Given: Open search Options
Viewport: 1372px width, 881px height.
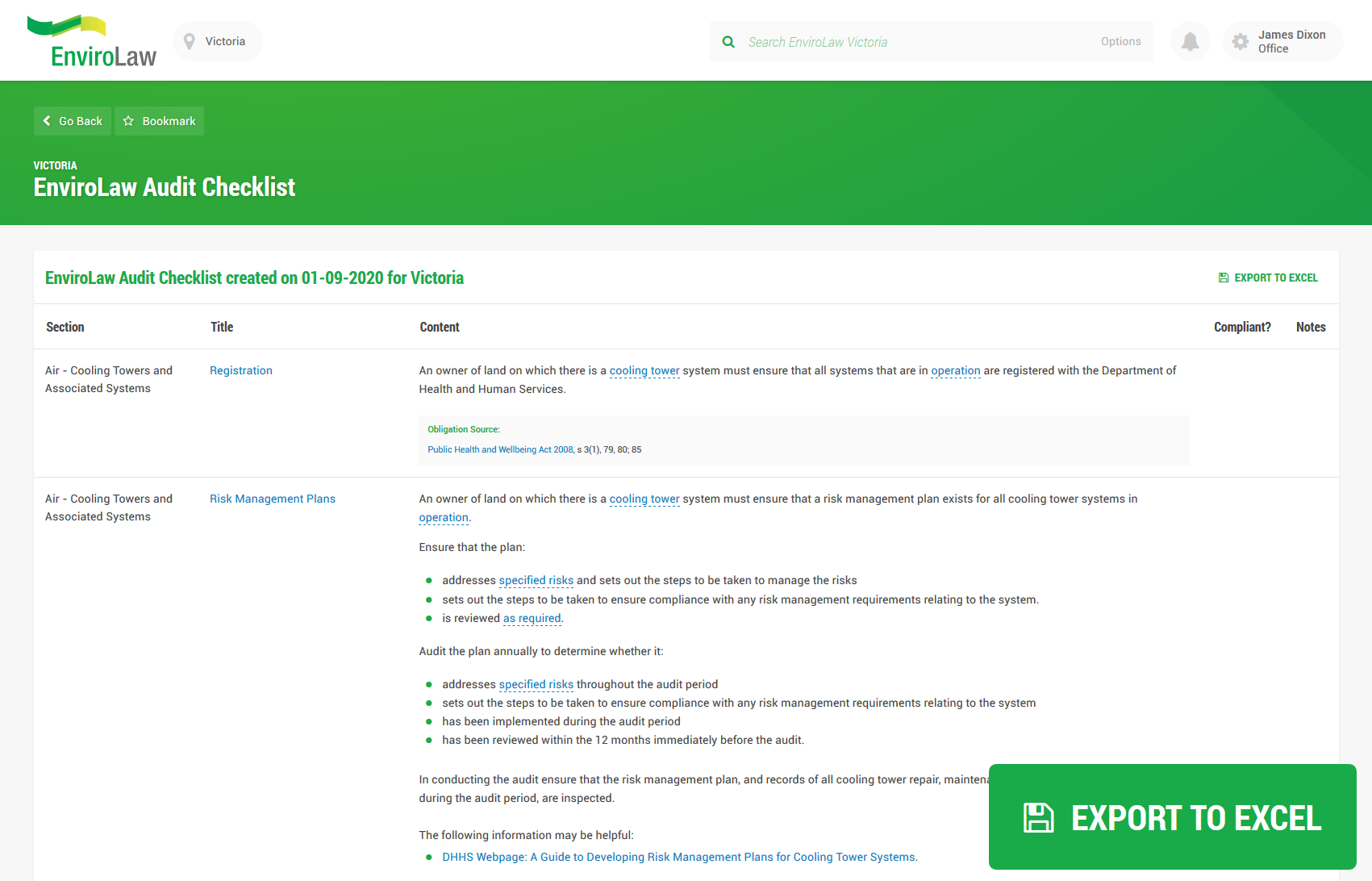Looking at the screenshot, I should coord(1120,41).
